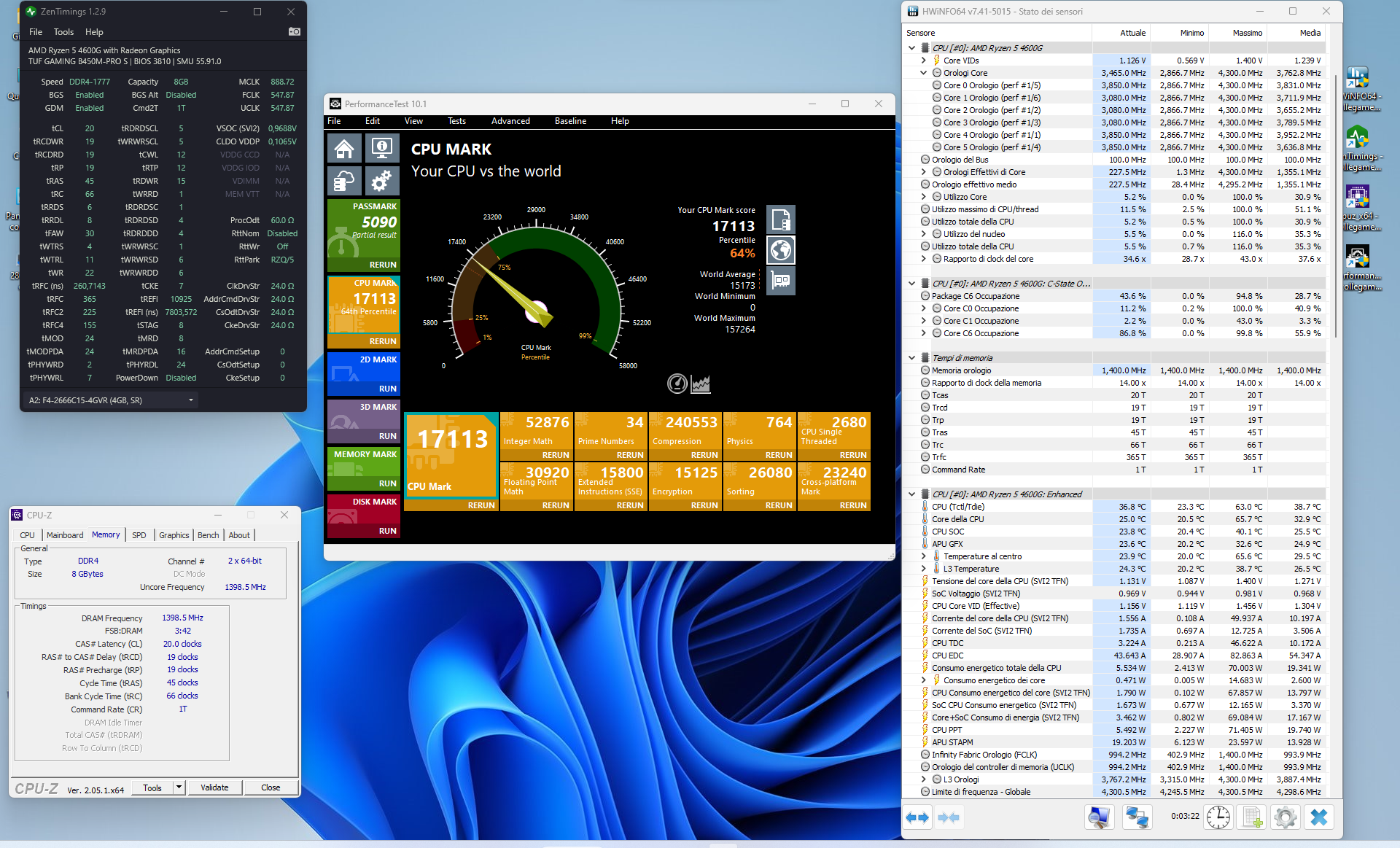This screenshot has height=848, width=1400.
Task: Collapse the Tempi di memoria section
Action: (x=911, y=358)
